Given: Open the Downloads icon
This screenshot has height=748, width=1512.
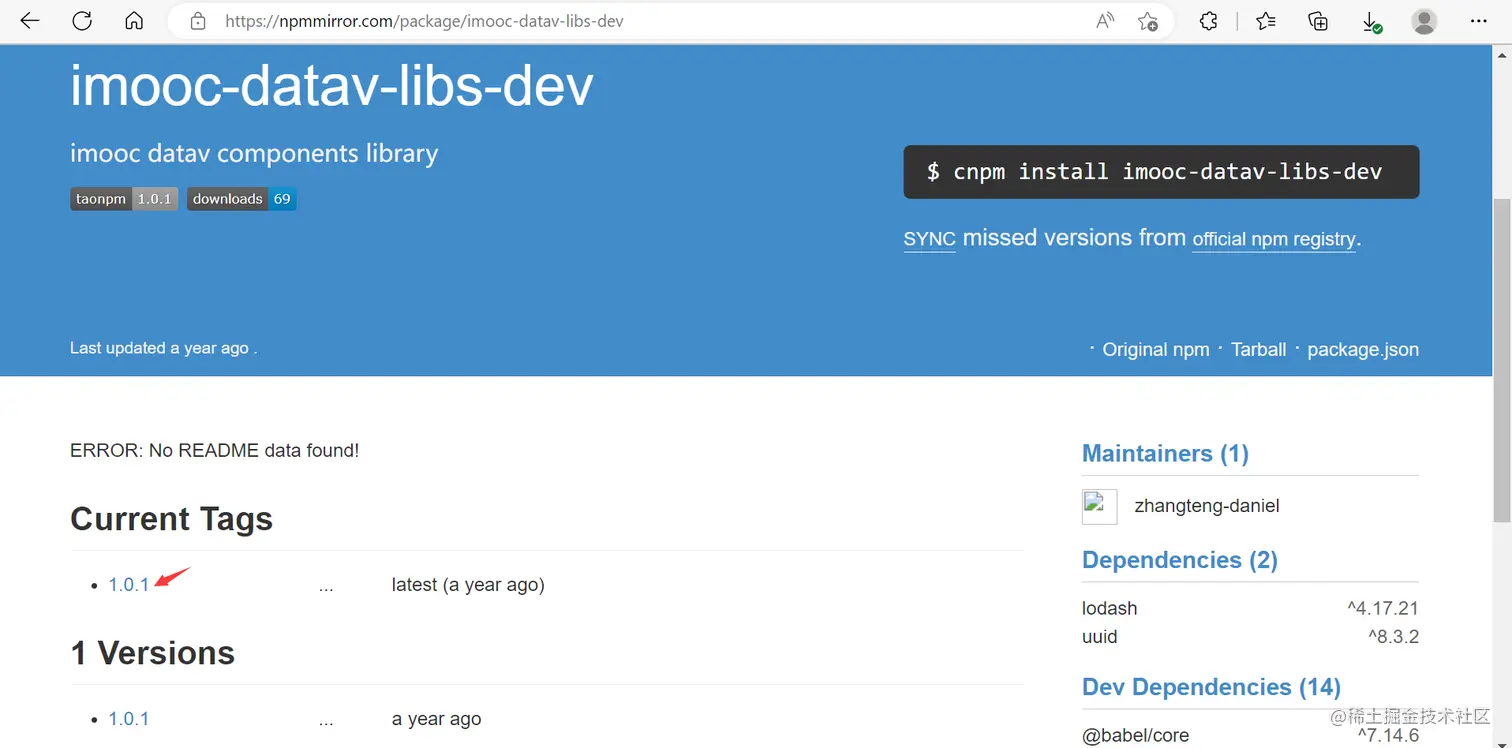Looking at the screenshot, I should (1372, 21).
